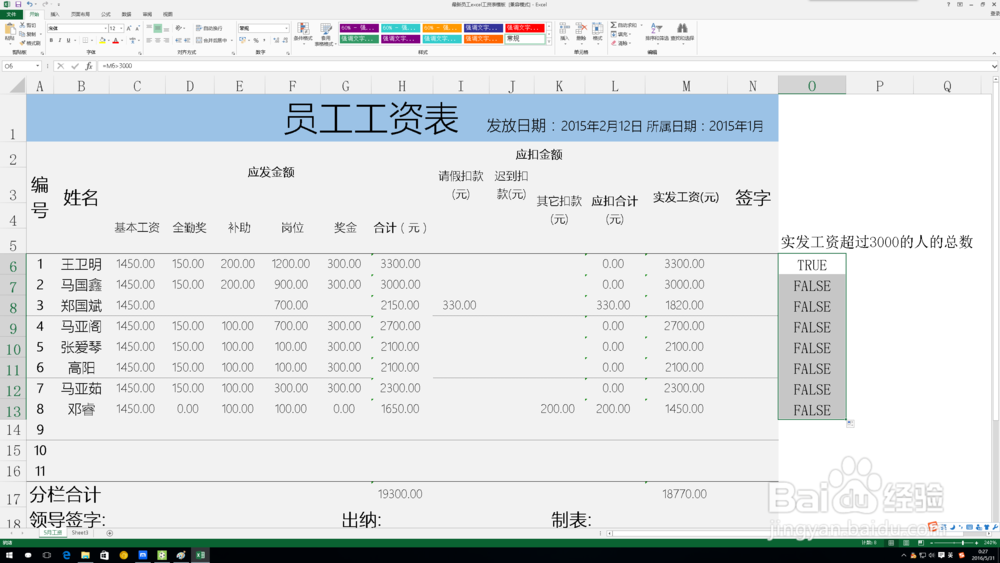Open the font name dropdown
The width and height of the screenshot is (1000, 563).
coord(105,28)
